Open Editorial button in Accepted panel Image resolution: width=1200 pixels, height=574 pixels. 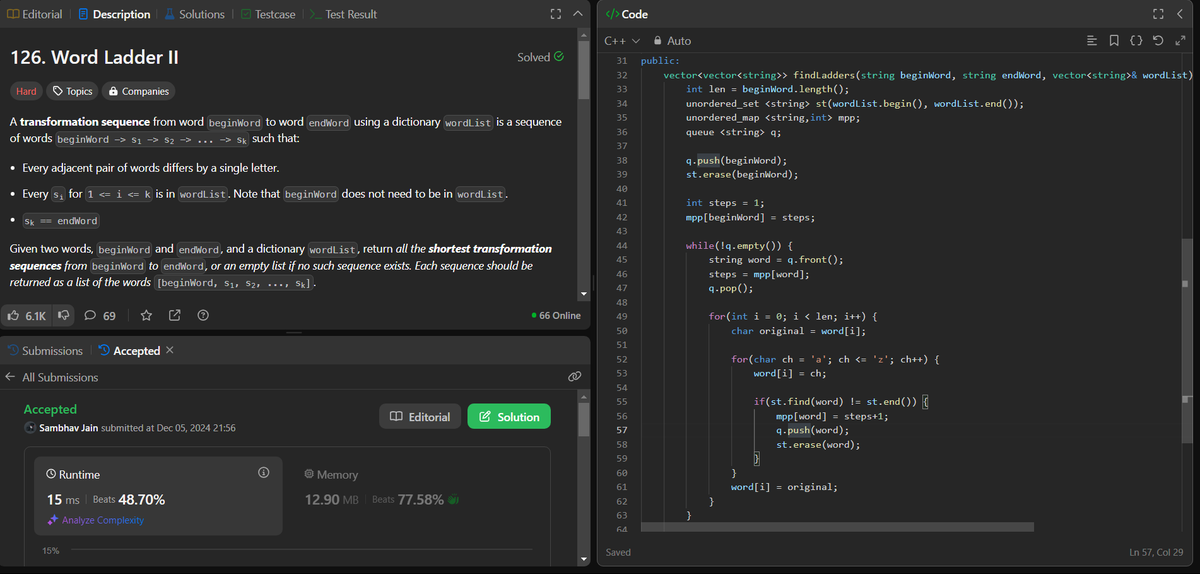coord(420,417)
